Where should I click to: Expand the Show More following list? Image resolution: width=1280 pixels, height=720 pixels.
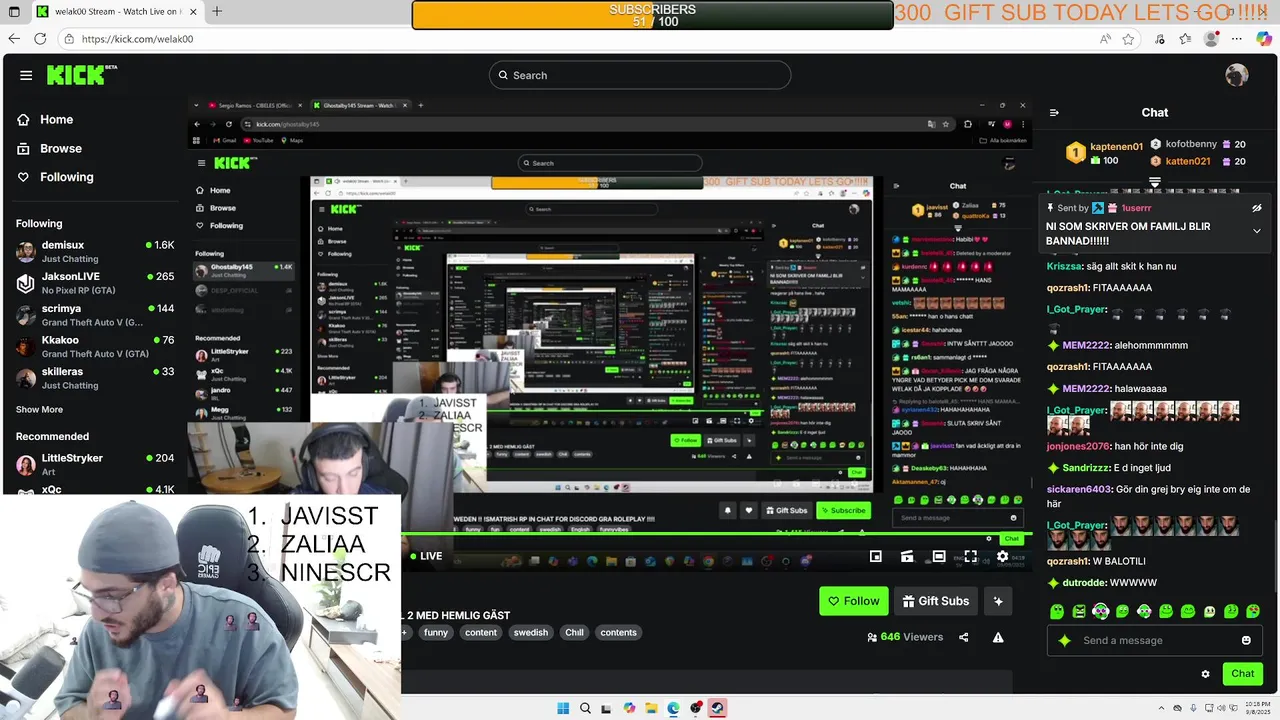pos(39,409)
